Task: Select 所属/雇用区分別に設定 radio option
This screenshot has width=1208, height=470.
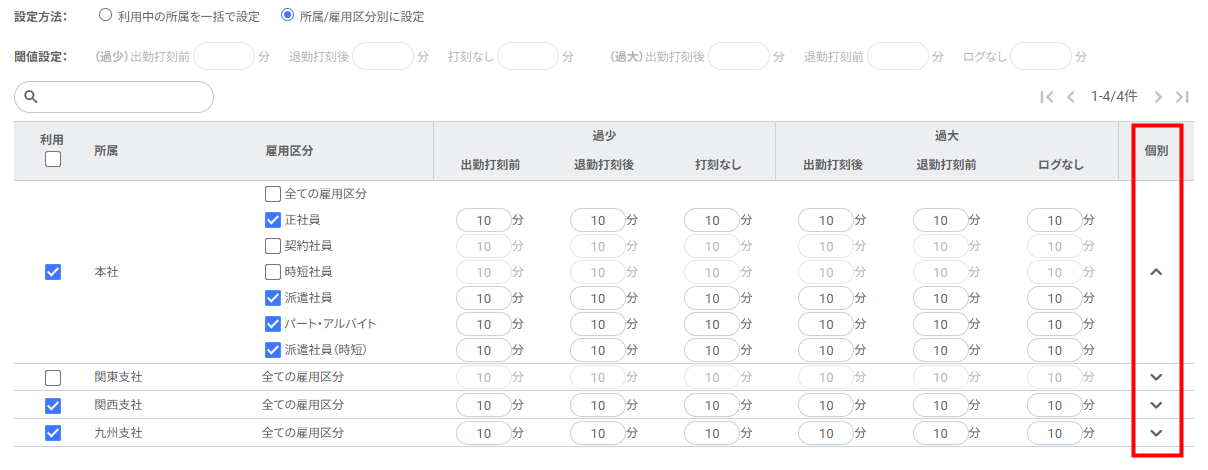Action: tap(288, 16)
